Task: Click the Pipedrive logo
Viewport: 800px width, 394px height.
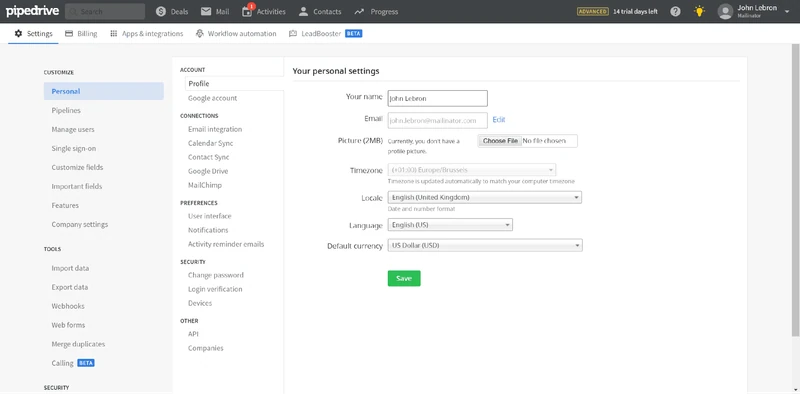Action: (33, 11)
